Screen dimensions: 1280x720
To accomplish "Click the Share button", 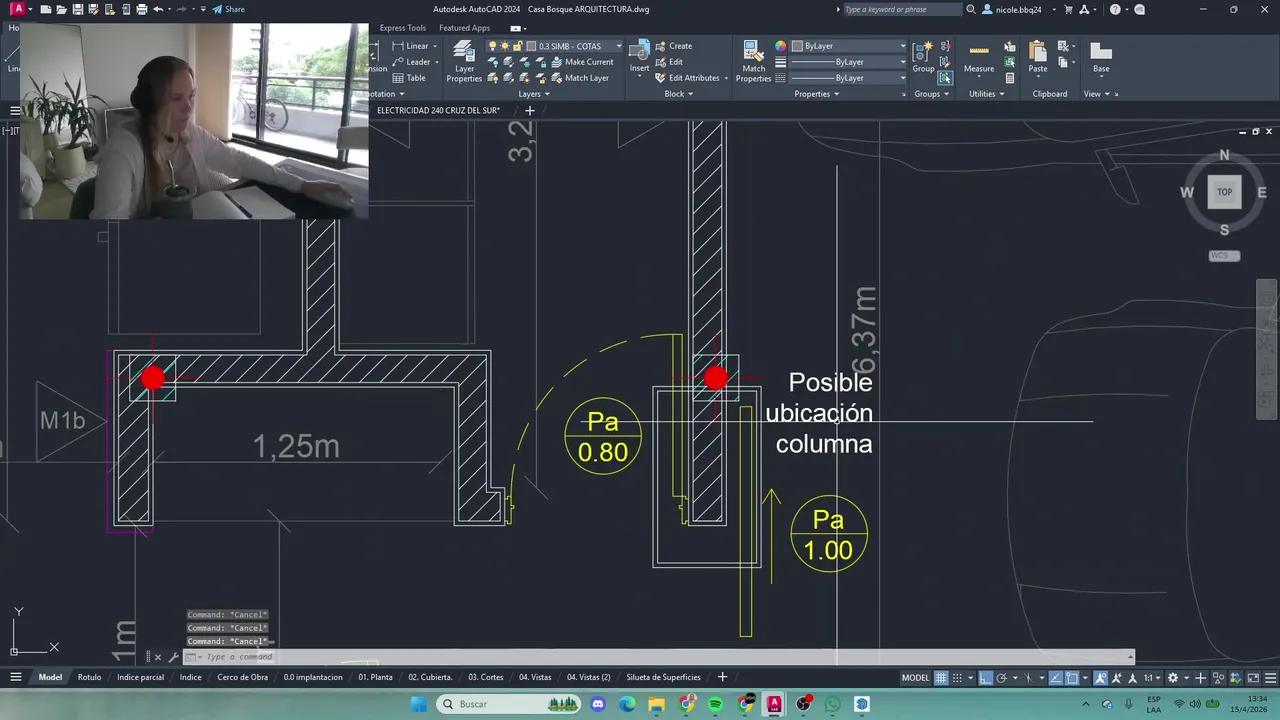I will click(x=228, y=9).
